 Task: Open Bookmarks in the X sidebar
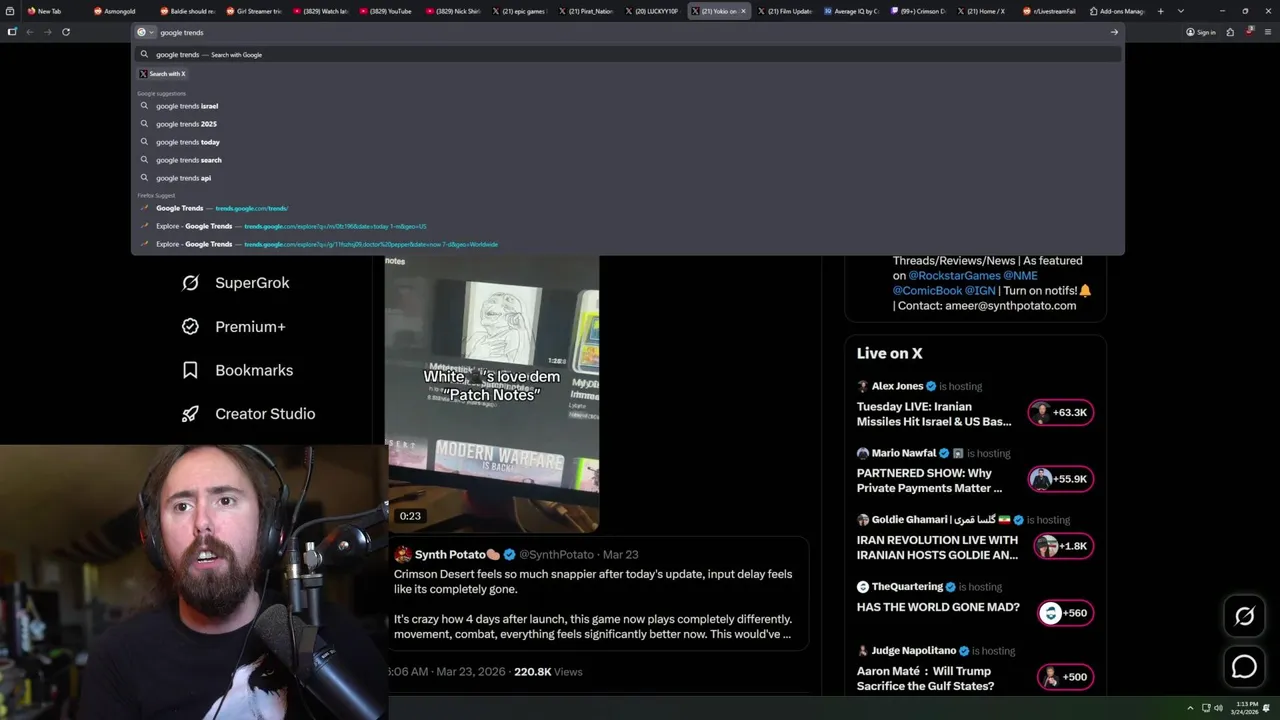coord(237,370)
